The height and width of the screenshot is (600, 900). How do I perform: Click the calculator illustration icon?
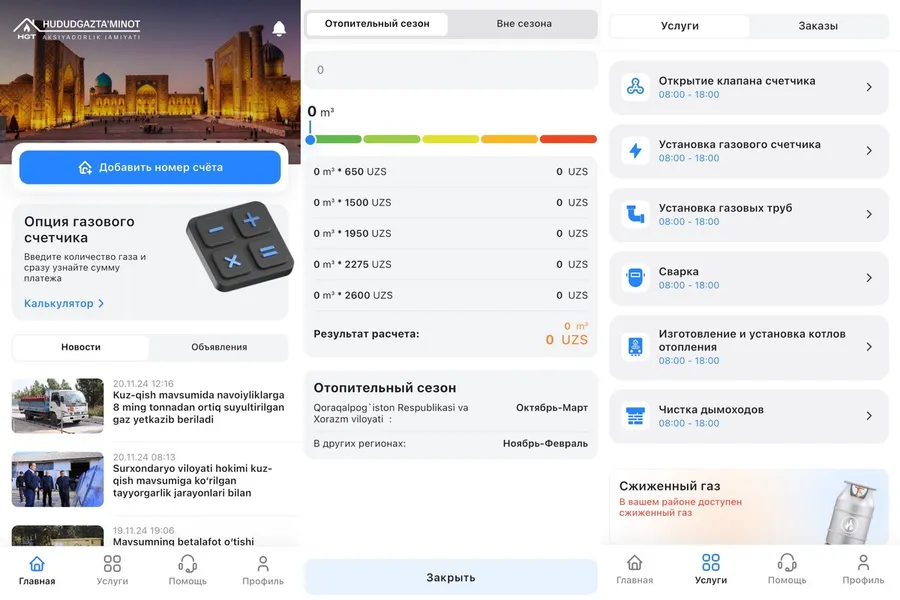pyautogui.click(x=240, y=246)
